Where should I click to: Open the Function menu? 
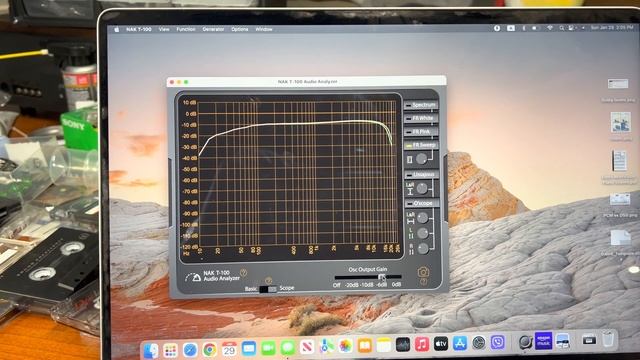[186, 29]
